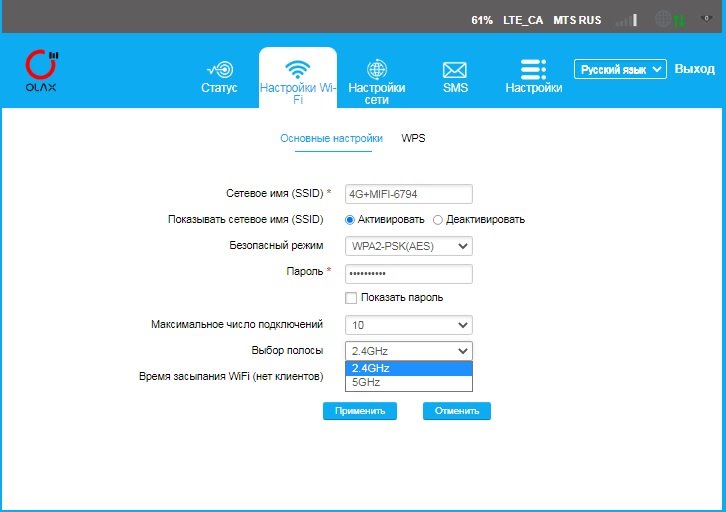Viewport: 726px width, 512px height.
Task: Switch to the WPS tab
Action: (x=413, y=139)
